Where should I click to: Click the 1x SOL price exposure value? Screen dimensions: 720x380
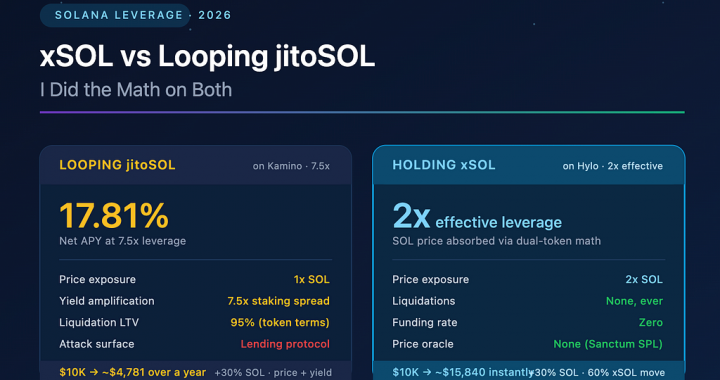[312, 279]
